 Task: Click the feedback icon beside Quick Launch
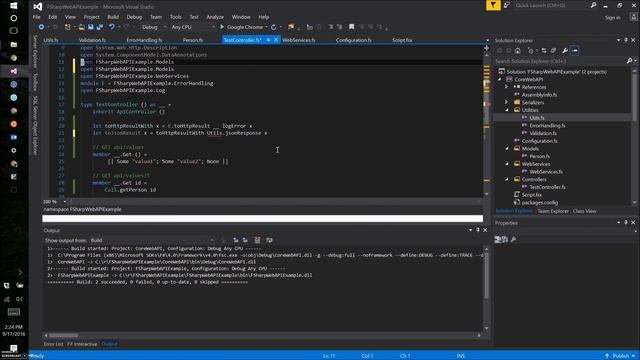coord(507,5)
